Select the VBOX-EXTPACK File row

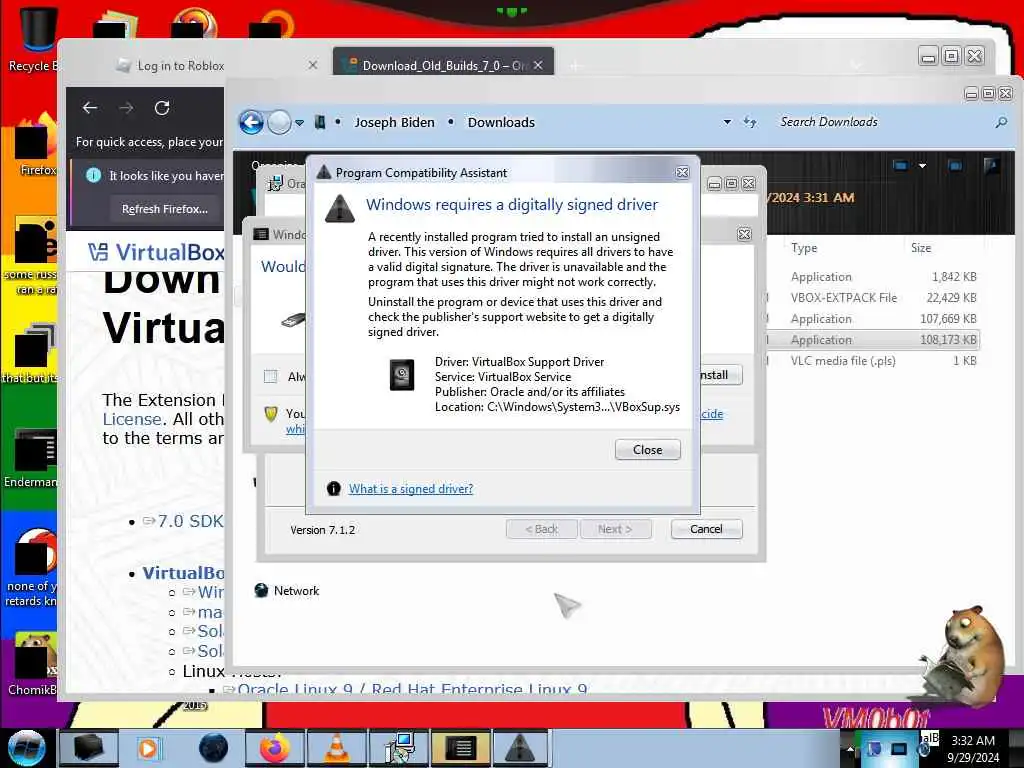(873, 298)
